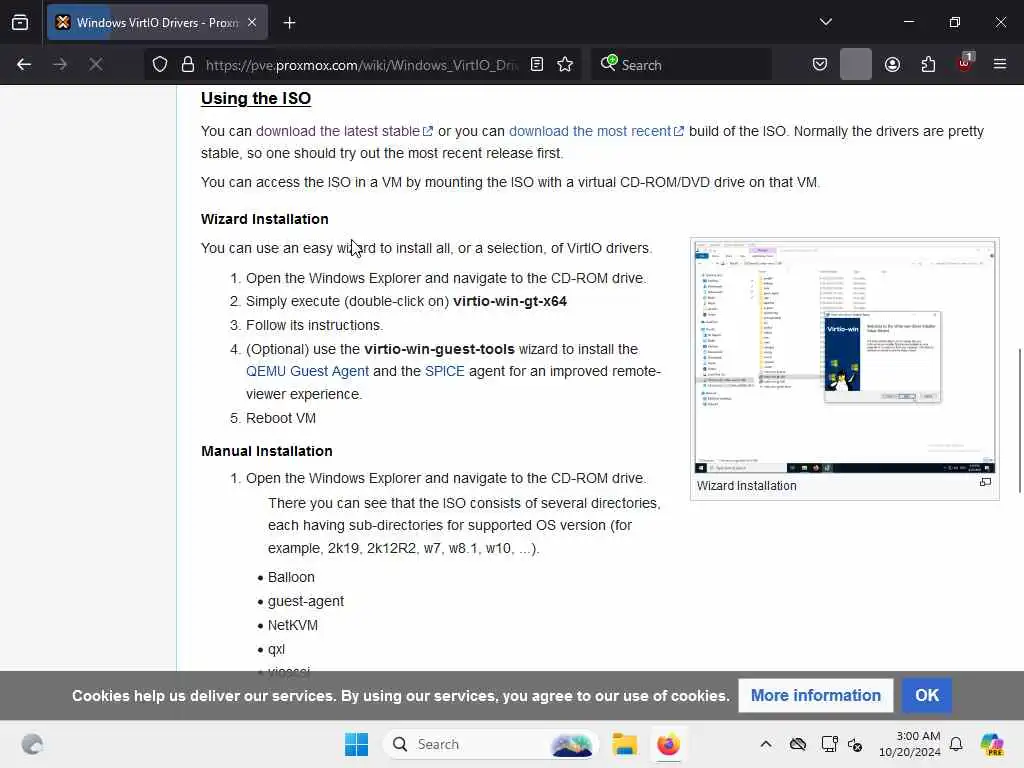Click the virtio-win-guest-tools bold text
The height and width of the screenshot is (768, 1024).
point(440,349)
